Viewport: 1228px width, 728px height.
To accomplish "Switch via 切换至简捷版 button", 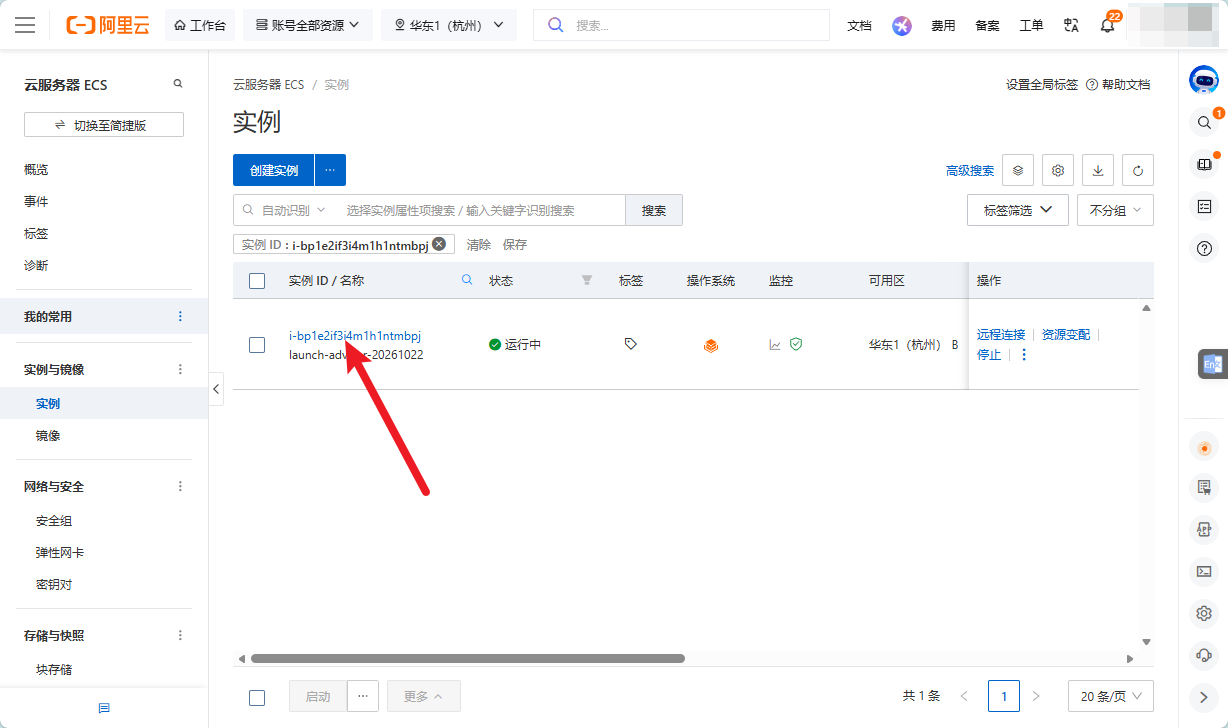I will point(104,125).
